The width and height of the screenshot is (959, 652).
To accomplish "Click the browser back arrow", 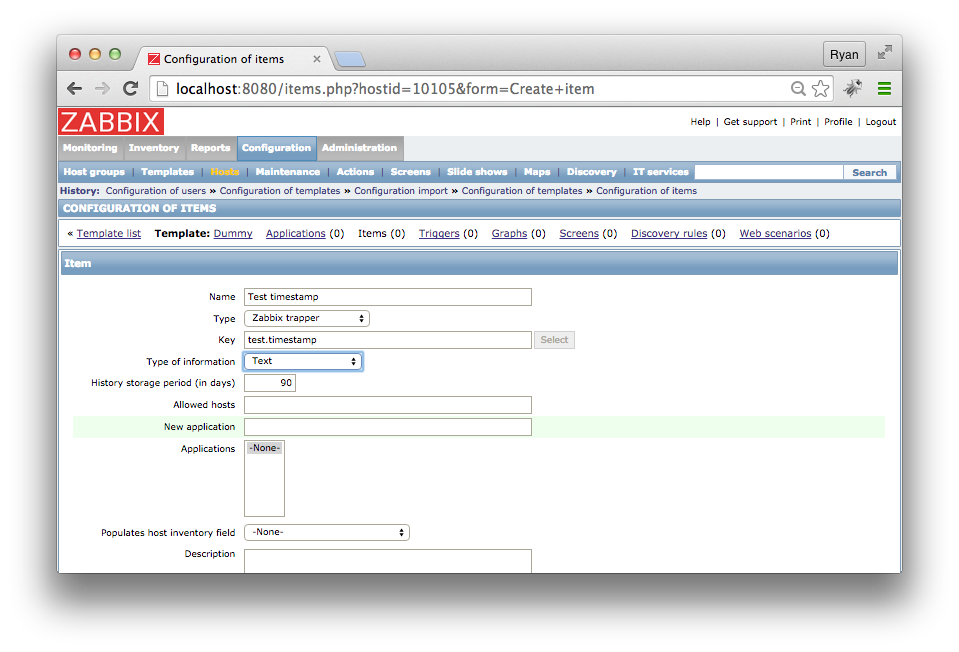I will (75, 89).
